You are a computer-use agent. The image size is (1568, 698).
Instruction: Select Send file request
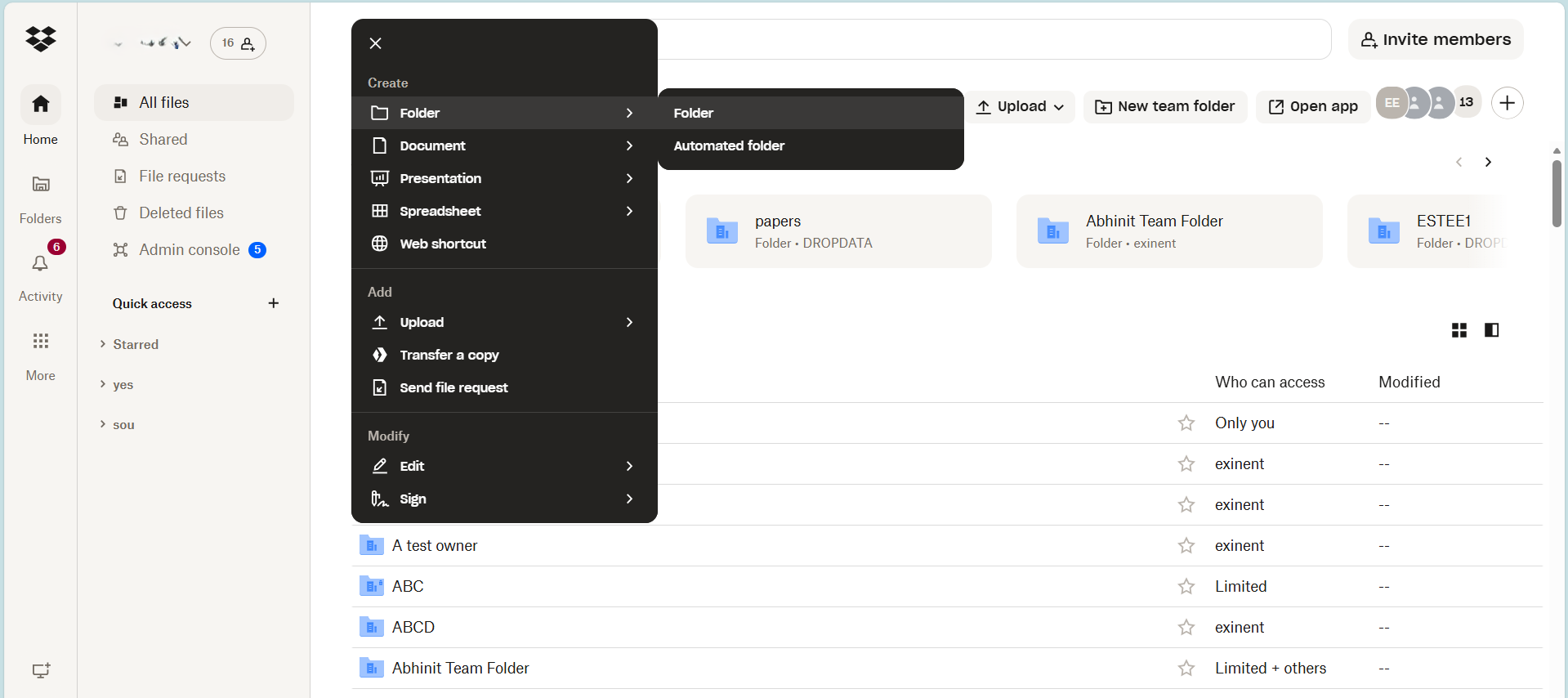(x=504, y=387)
